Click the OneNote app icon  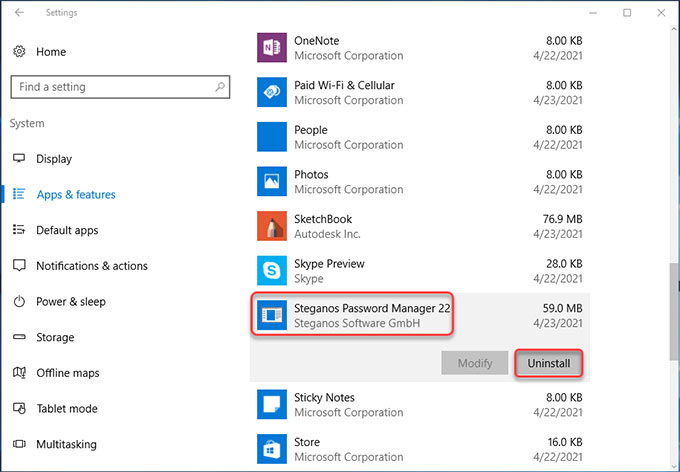(271, 48)
